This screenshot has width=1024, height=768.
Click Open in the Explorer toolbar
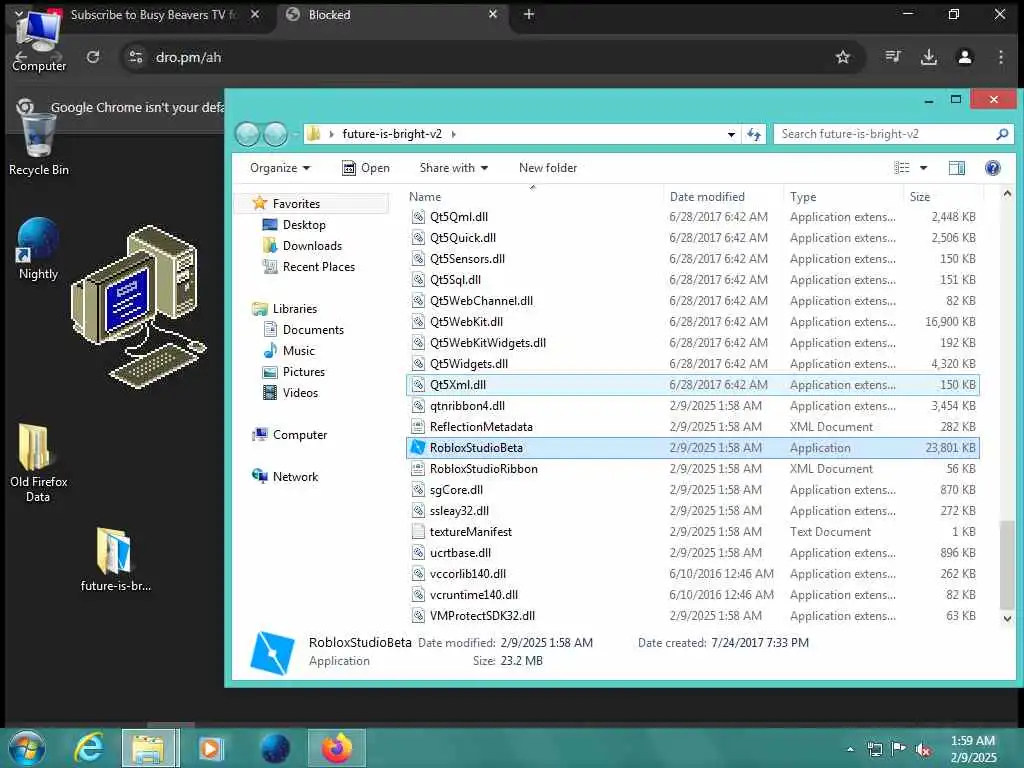[366, 168]
